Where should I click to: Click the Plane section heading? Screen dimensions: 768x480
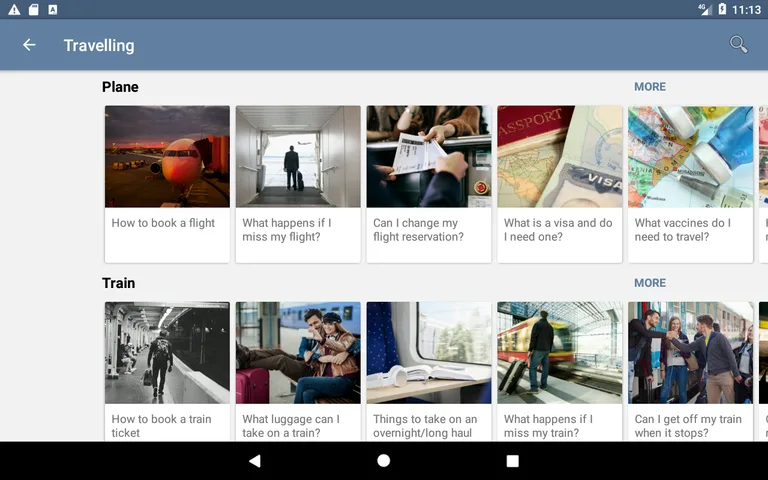(x=120, y=87)
